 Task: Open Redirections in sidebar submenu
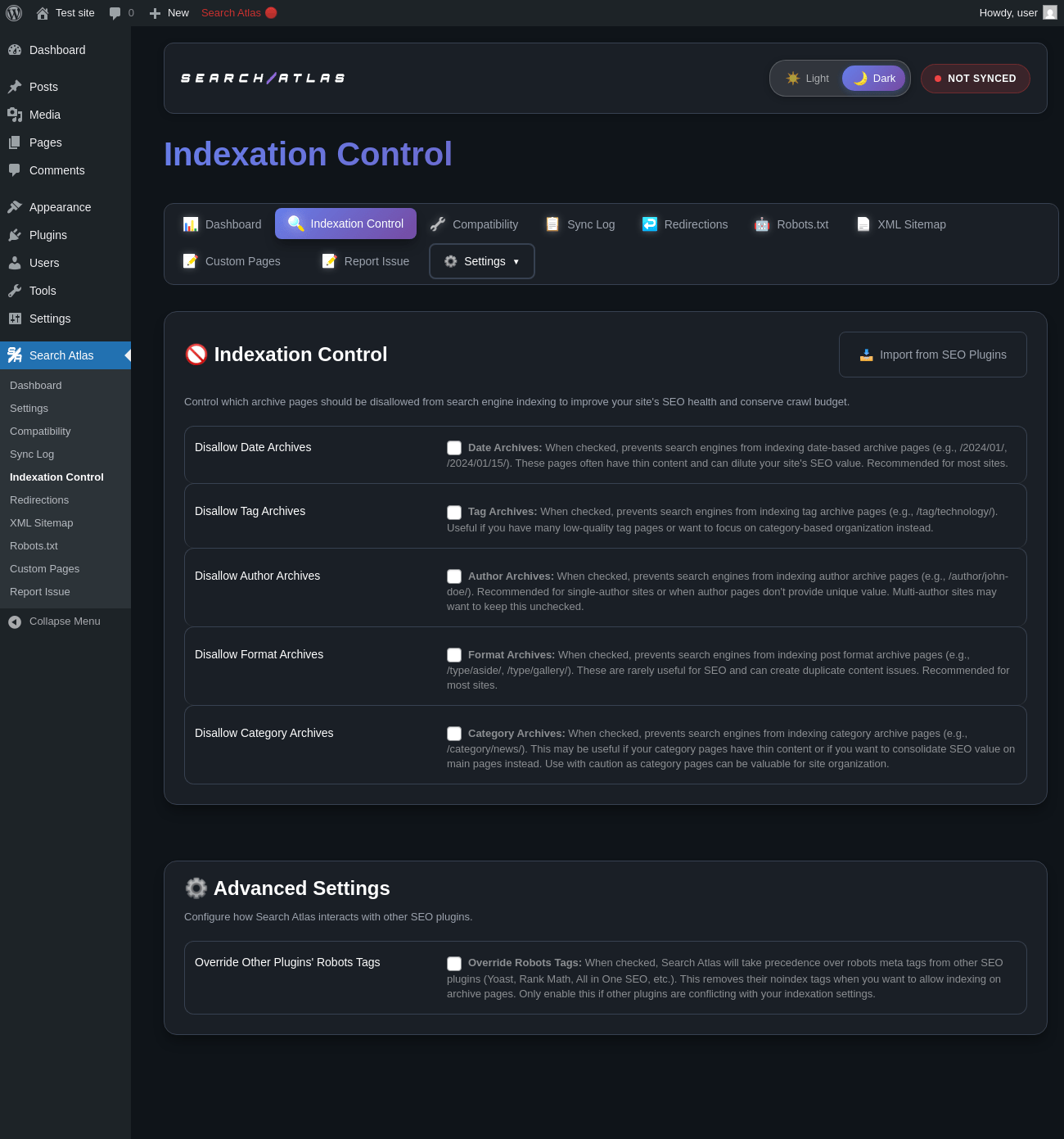click(x=39, y=500)
